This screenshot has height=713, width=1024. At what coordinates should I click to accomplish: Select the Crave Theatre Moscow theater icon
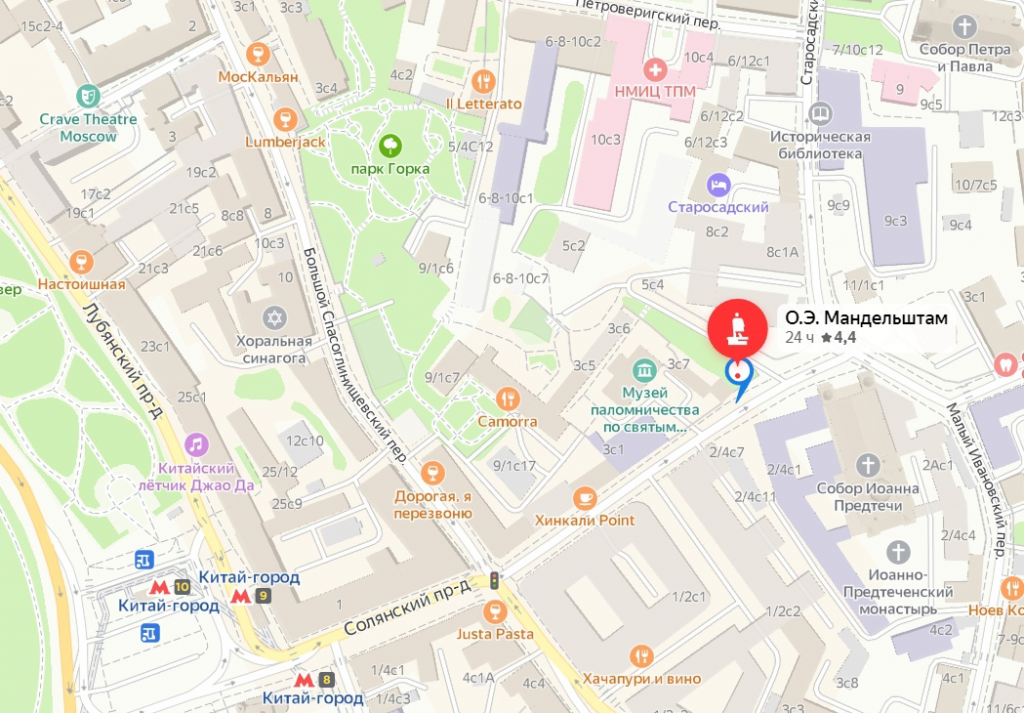coord(88,96)
